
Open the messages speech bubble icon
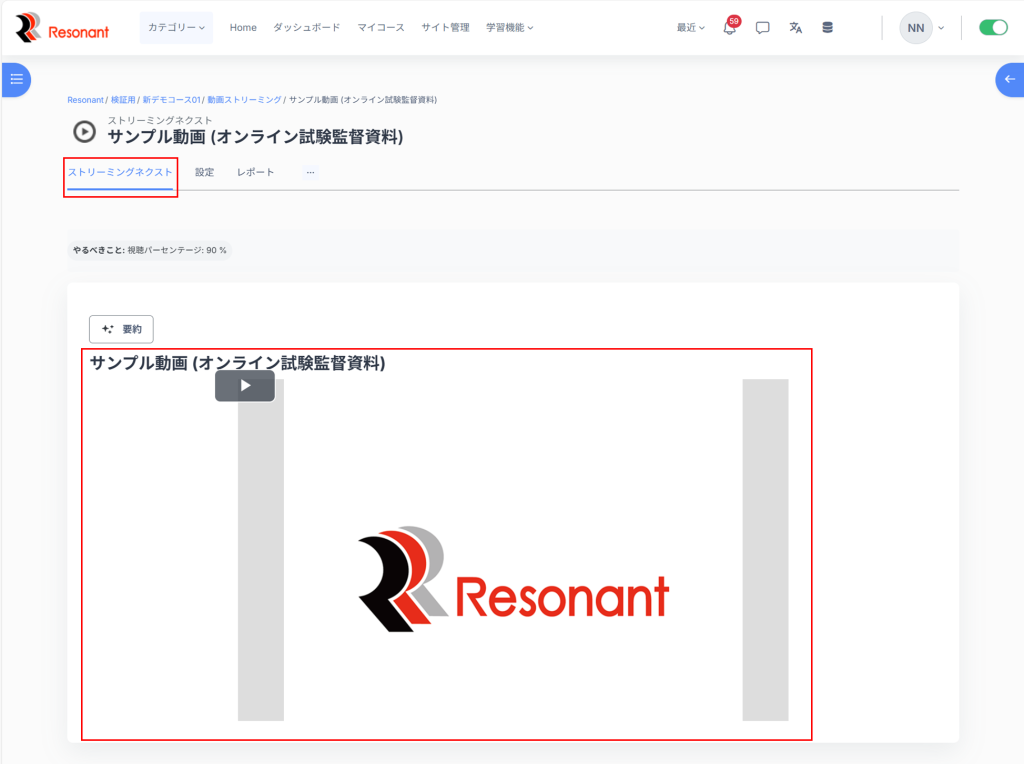coord(762,28)
